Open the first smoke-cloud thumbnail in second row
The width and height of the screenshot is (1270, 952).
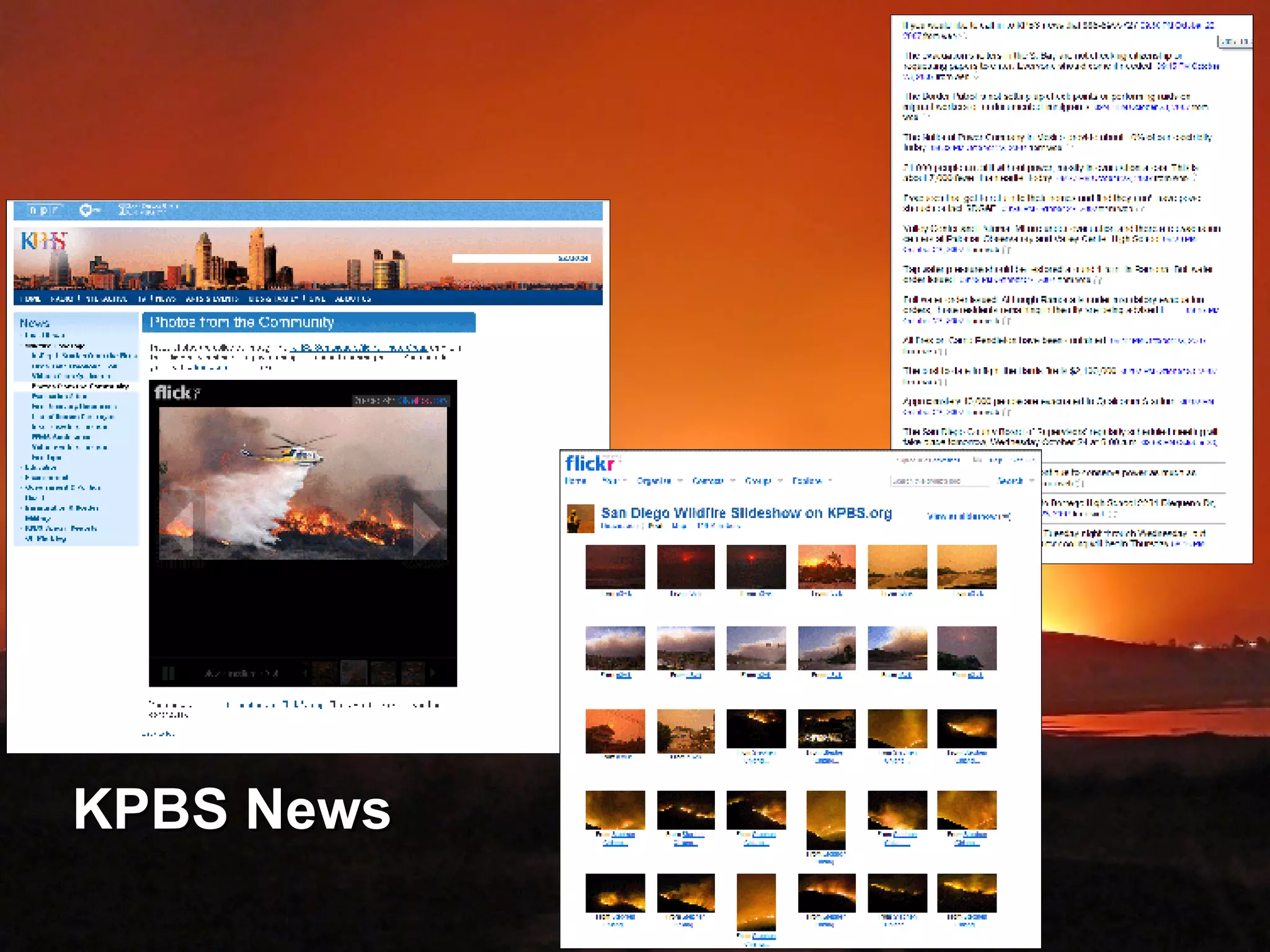point(615,648)
